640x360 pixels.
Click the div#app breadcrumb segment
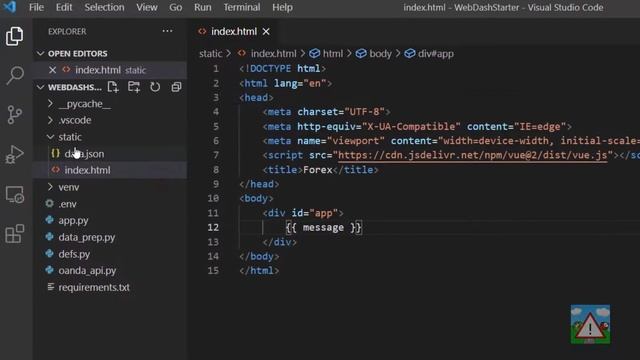click(436, 54)
